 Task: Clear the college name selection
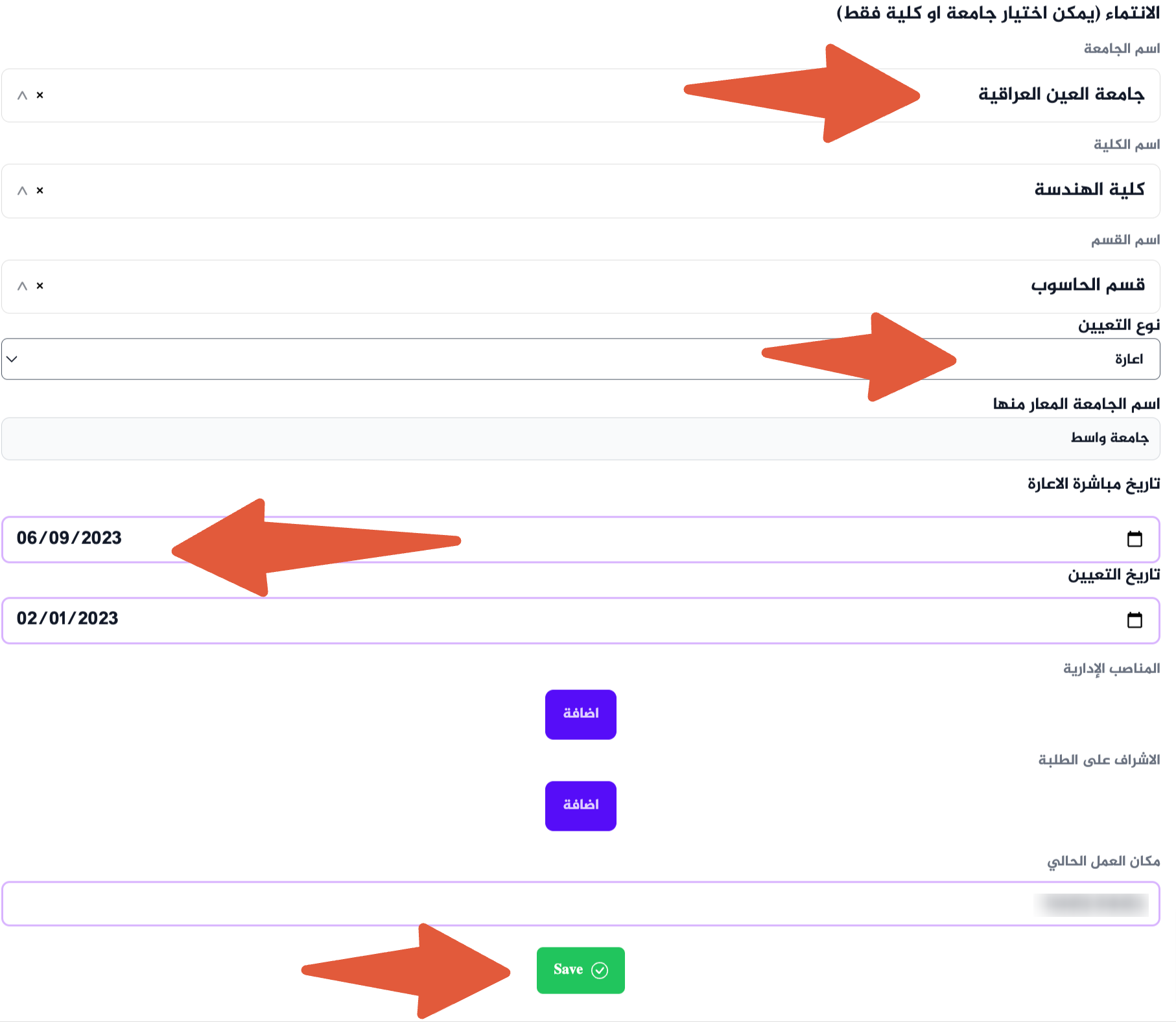point(40,191)
